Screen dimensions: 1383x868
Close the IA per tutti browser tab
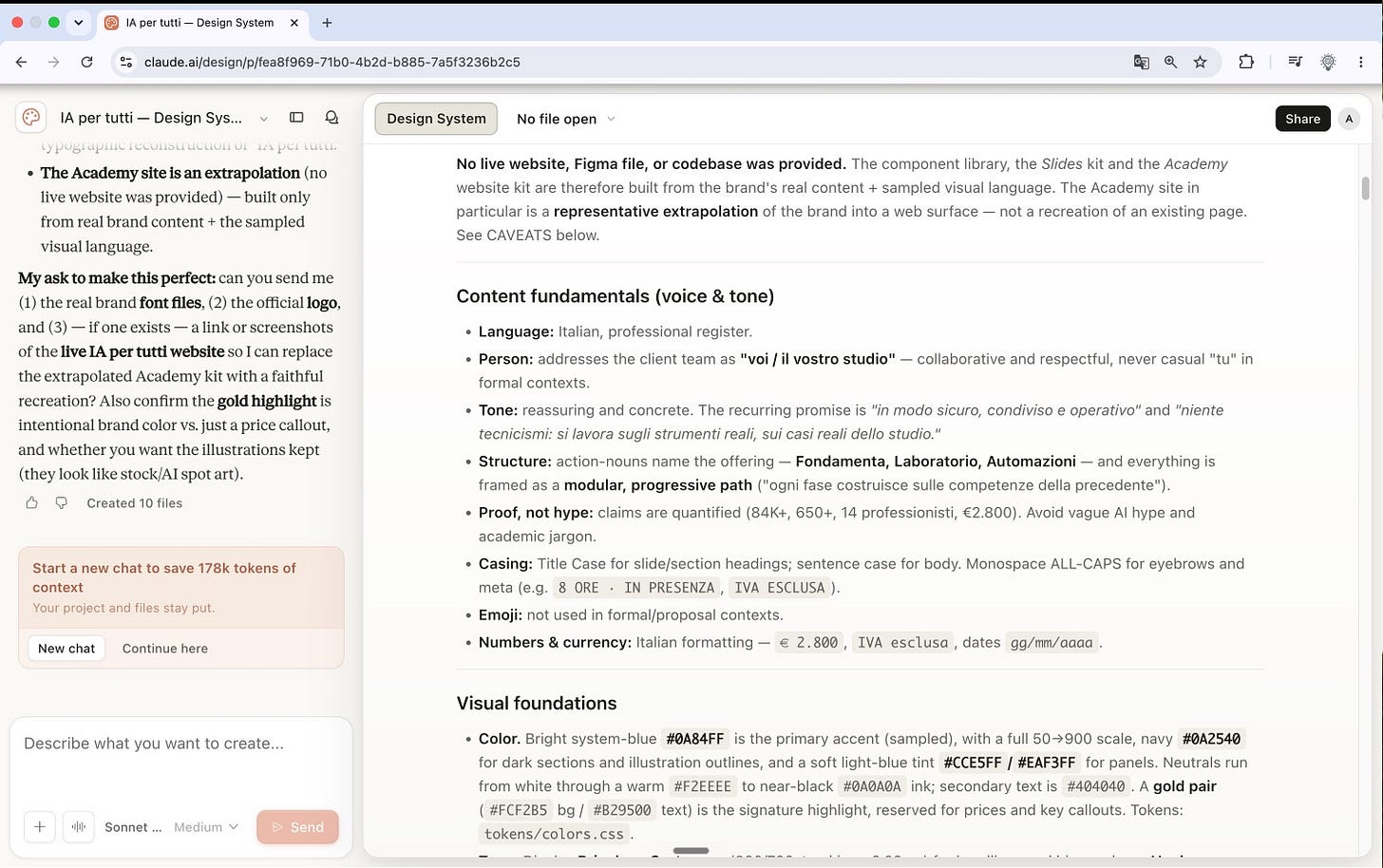[x=294, y=23]
